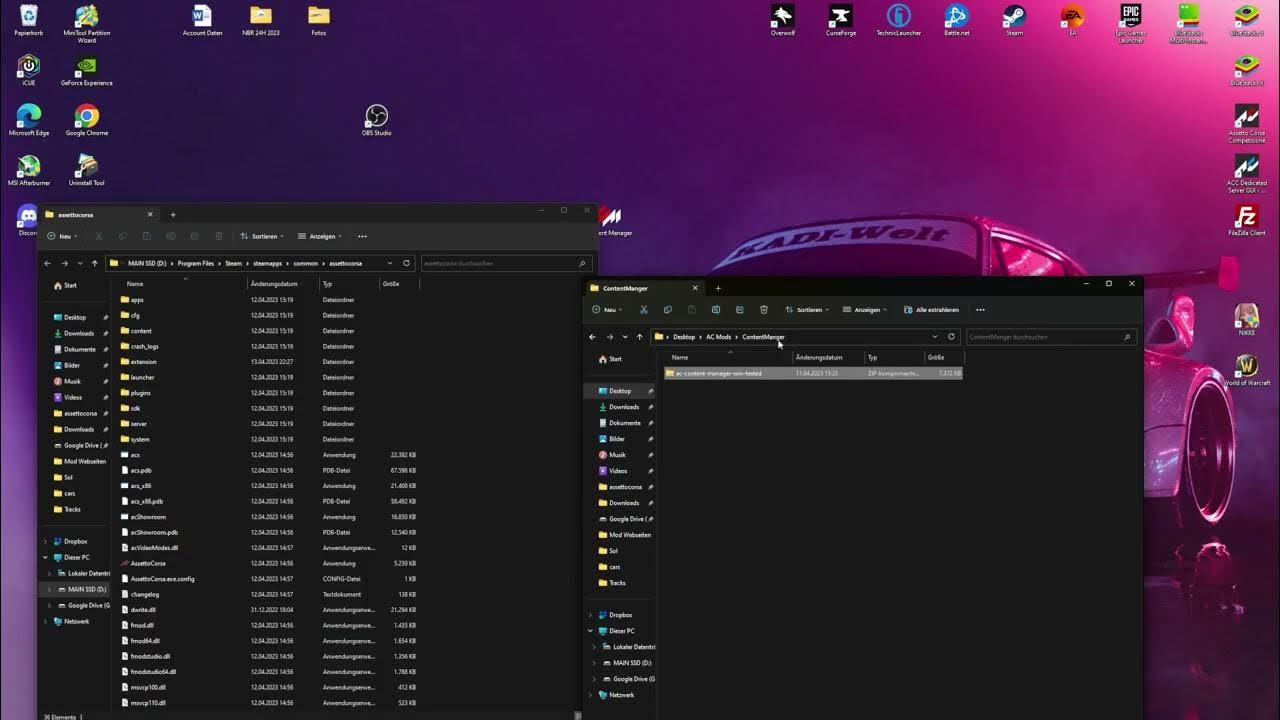Click the Delete trash icon in ContentManger window
1280x720 pixels.
[x=764, y=310]
